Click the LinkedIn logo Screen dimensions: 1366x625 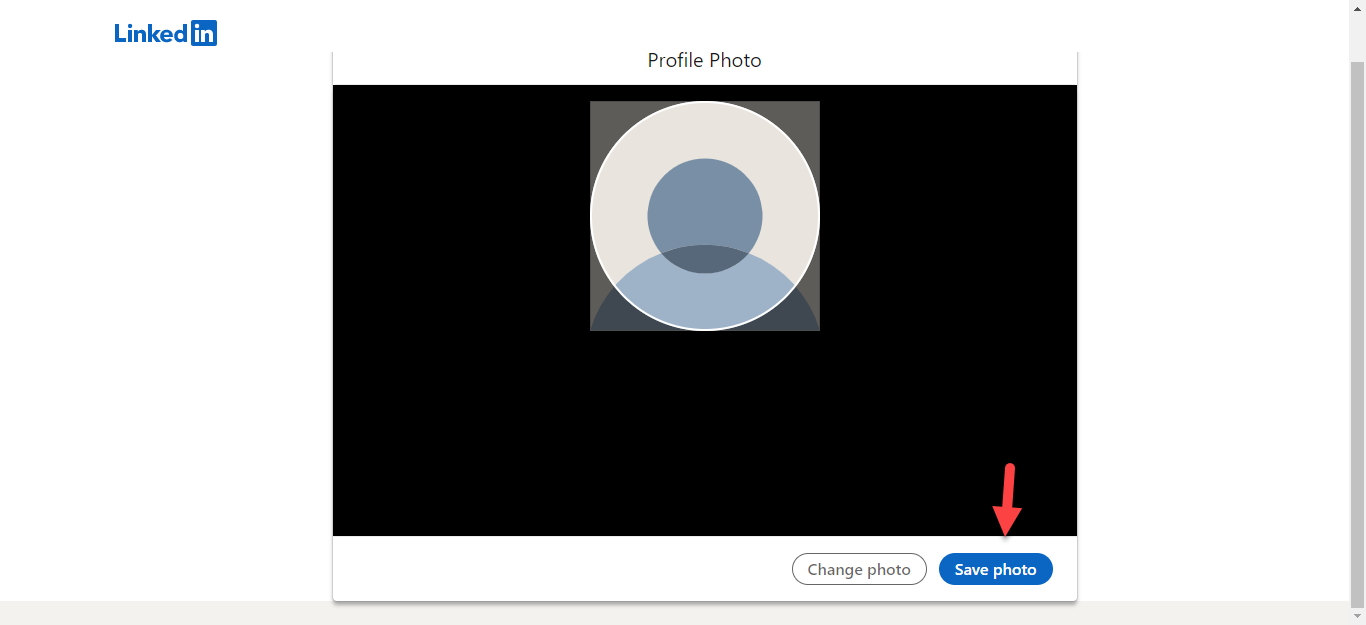click(166, 33)
